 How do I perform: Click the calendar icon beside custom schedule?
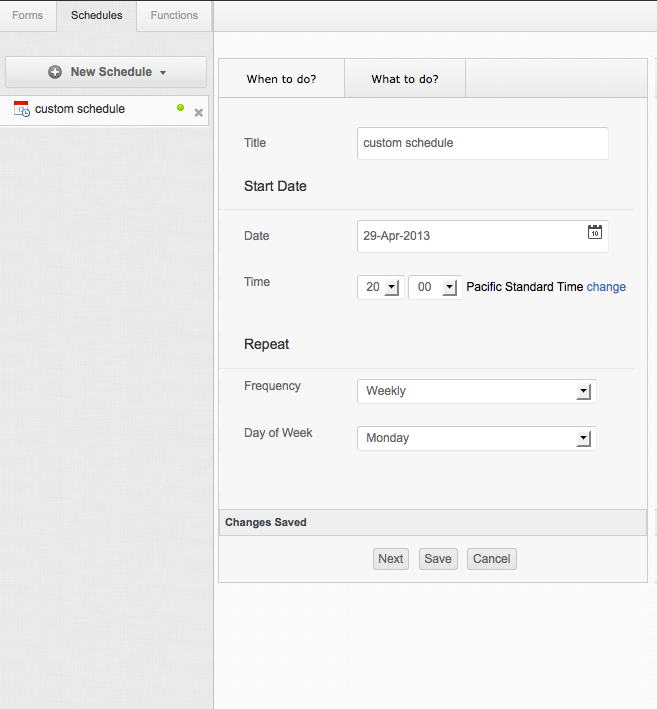21,109
